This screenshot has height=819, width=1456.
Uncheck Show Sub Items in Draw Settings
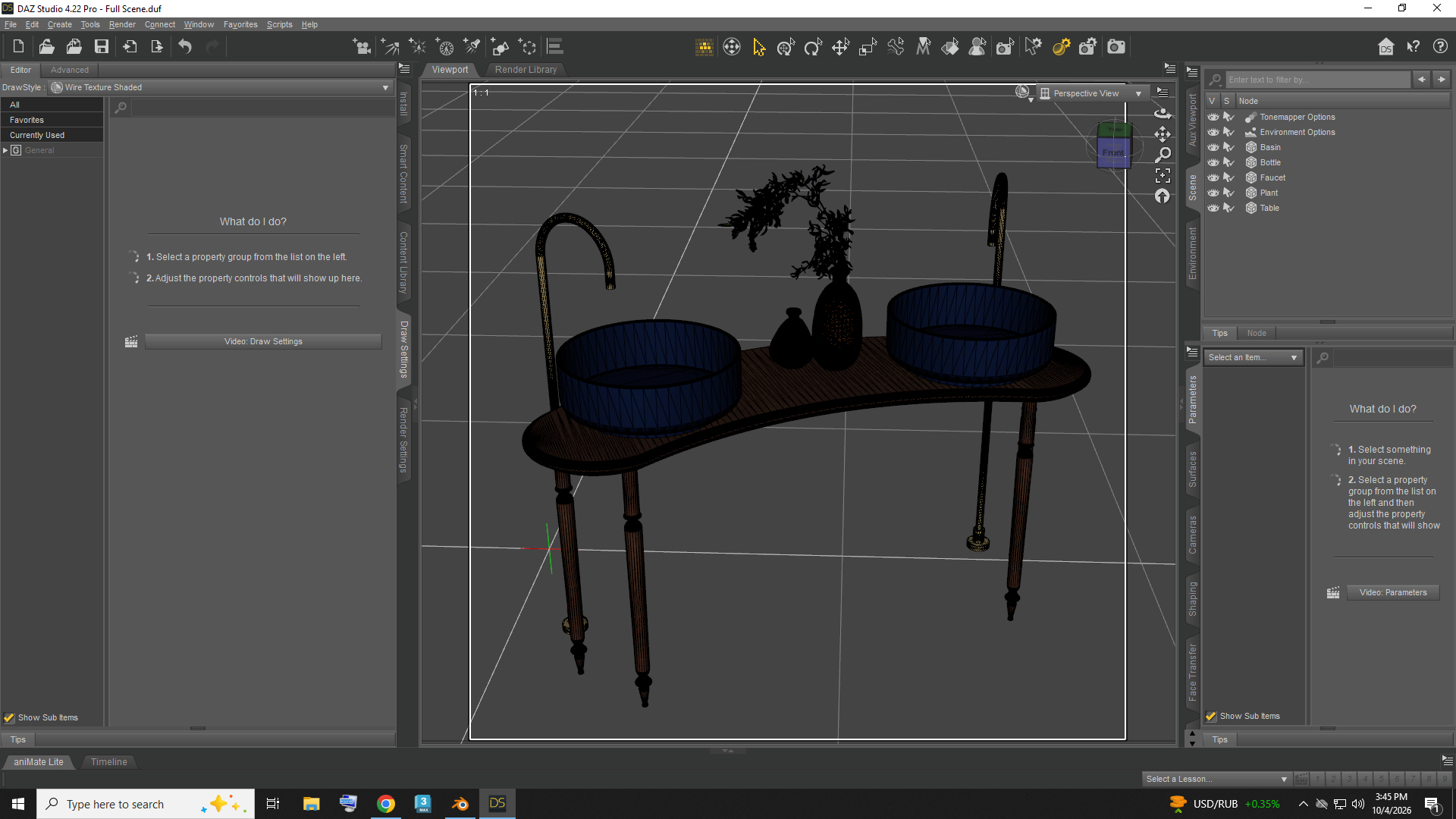point(9,717)
